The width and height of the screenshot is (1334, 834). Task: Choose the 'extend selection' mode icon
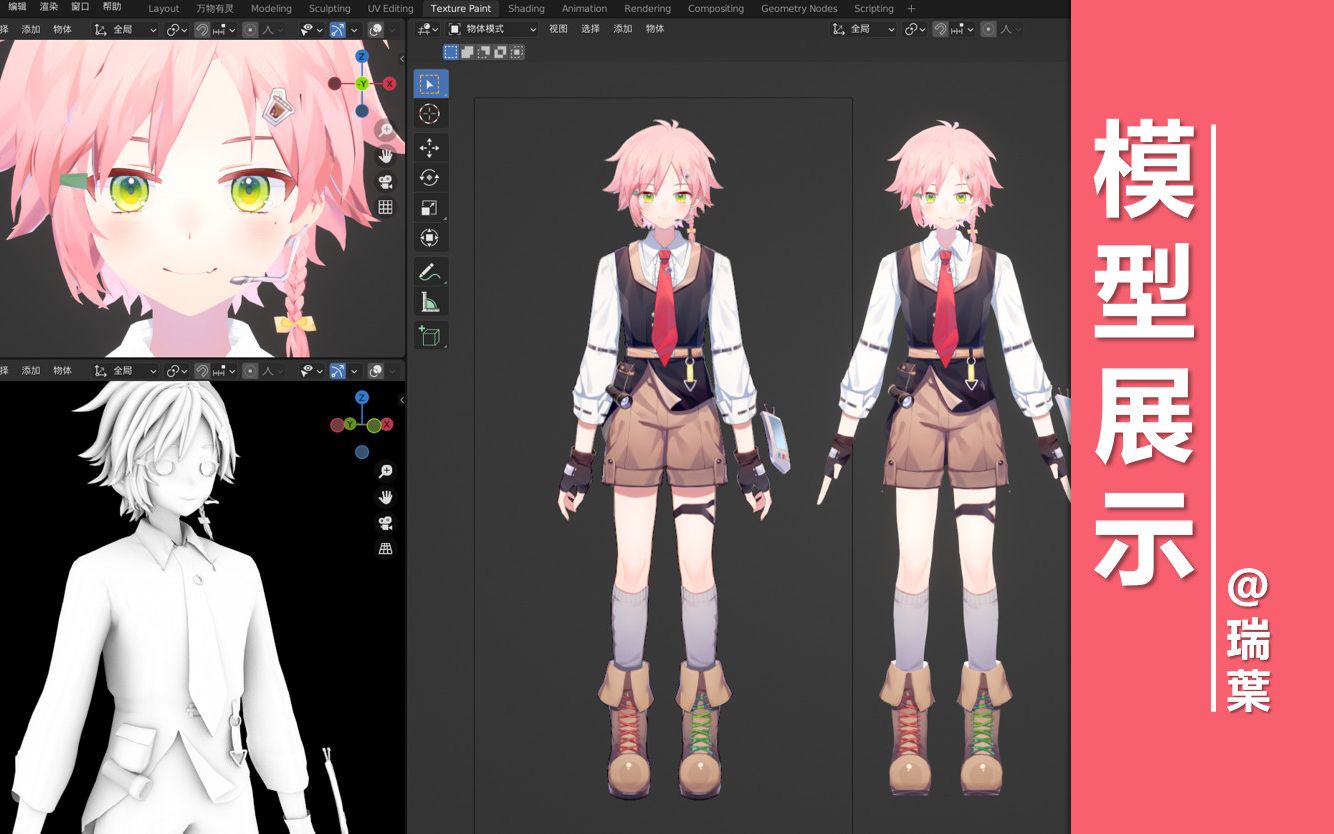[468, 52]
